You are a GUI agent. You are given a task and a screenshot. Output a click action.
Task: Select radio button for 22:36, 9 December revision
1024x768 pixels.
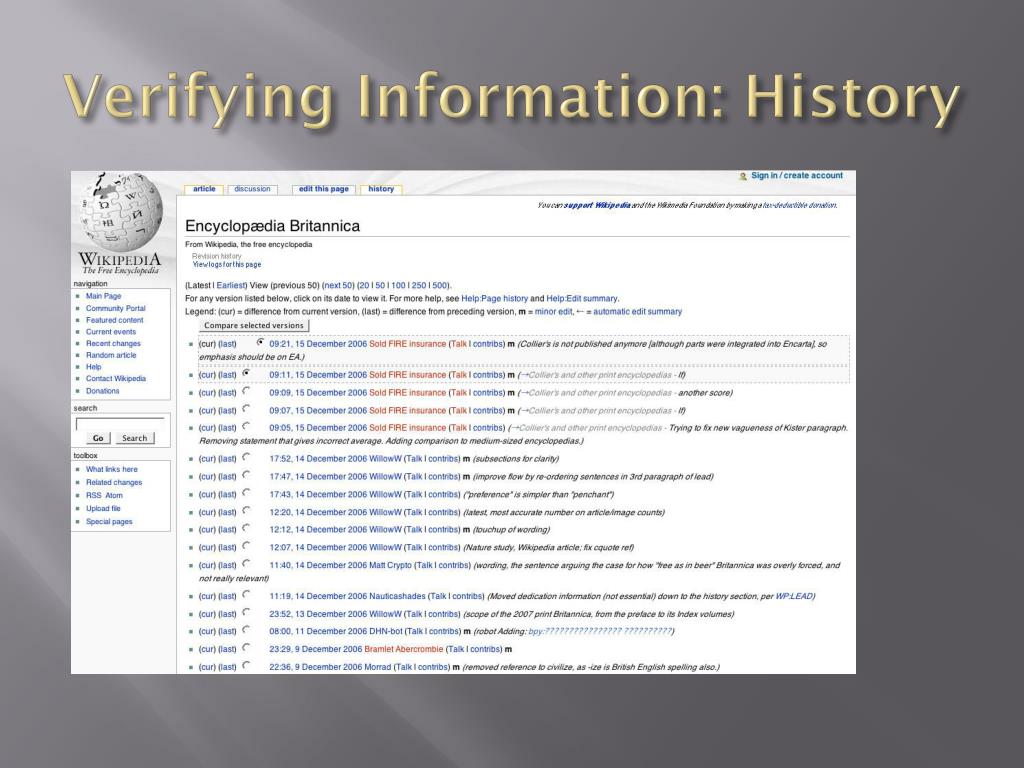246,665
